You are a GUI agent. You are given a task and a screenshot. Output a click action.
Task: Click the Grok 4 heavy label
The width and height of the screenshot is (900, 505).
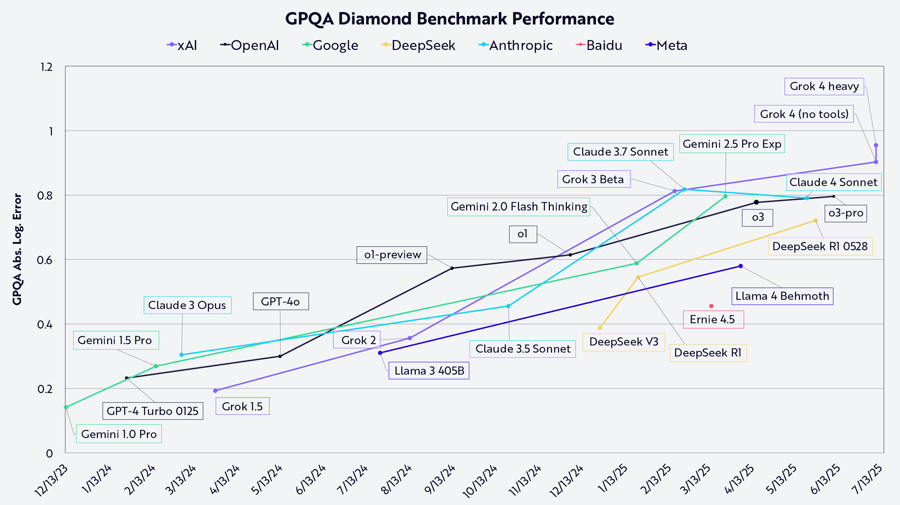click(824, 86)
